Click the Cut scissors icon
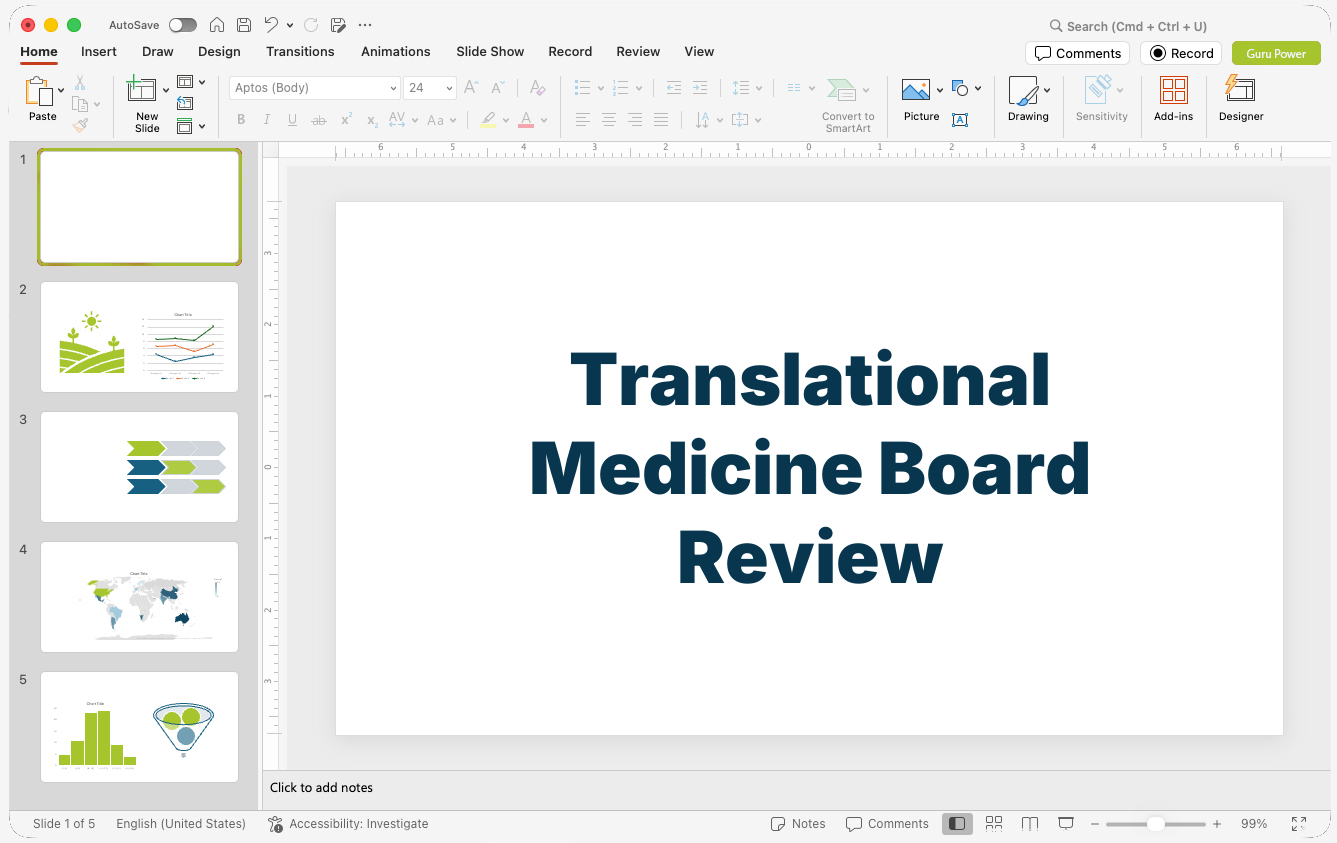 [x=80, y=83]
